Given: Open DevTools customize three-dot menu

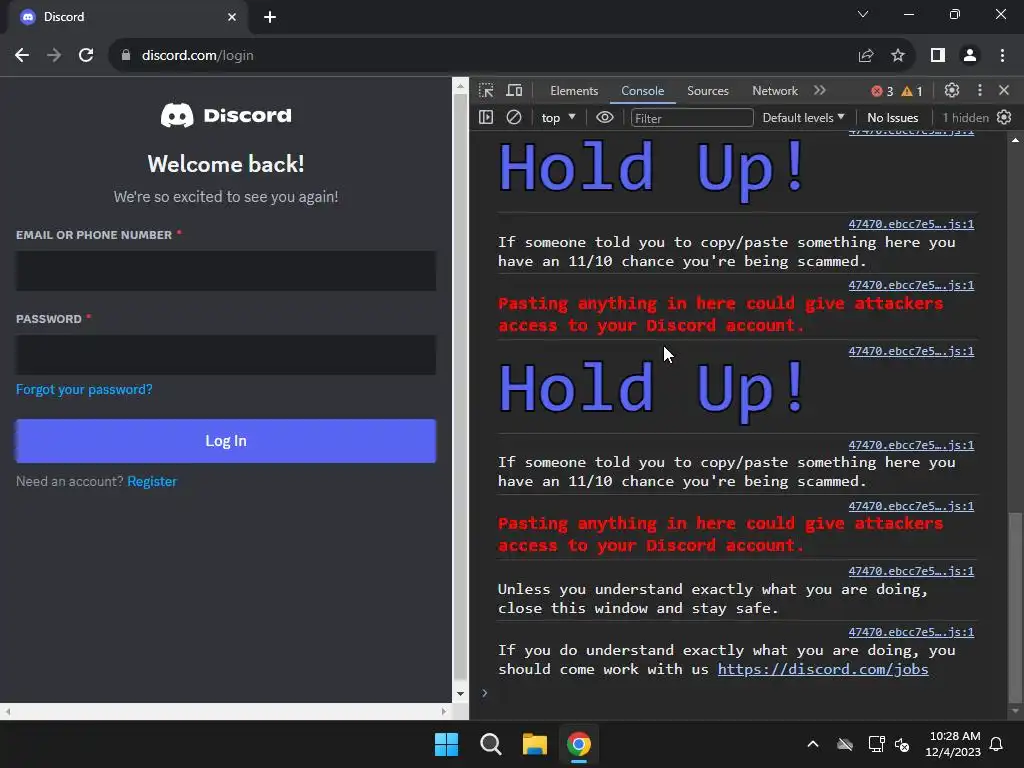Looking at the screenshot, I should 980,90.
